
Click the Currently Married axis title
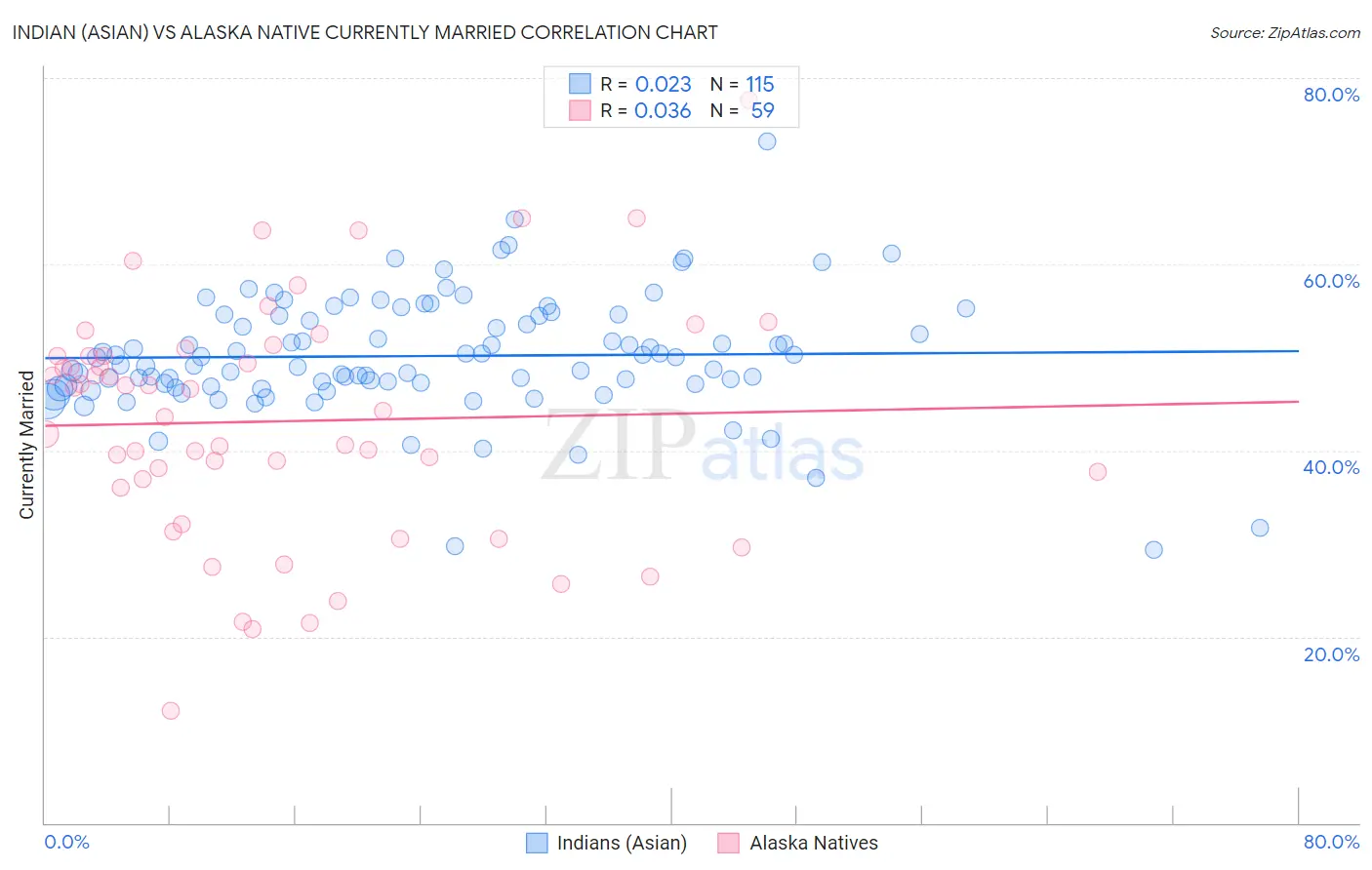[26, 445]
